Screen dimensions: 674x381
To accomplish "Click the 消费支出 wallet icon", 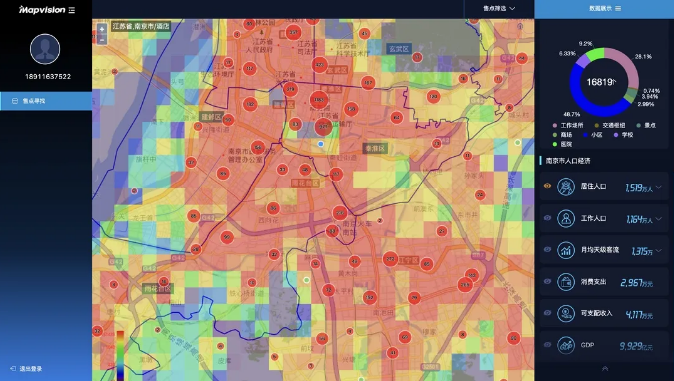I will click(566, 282).
